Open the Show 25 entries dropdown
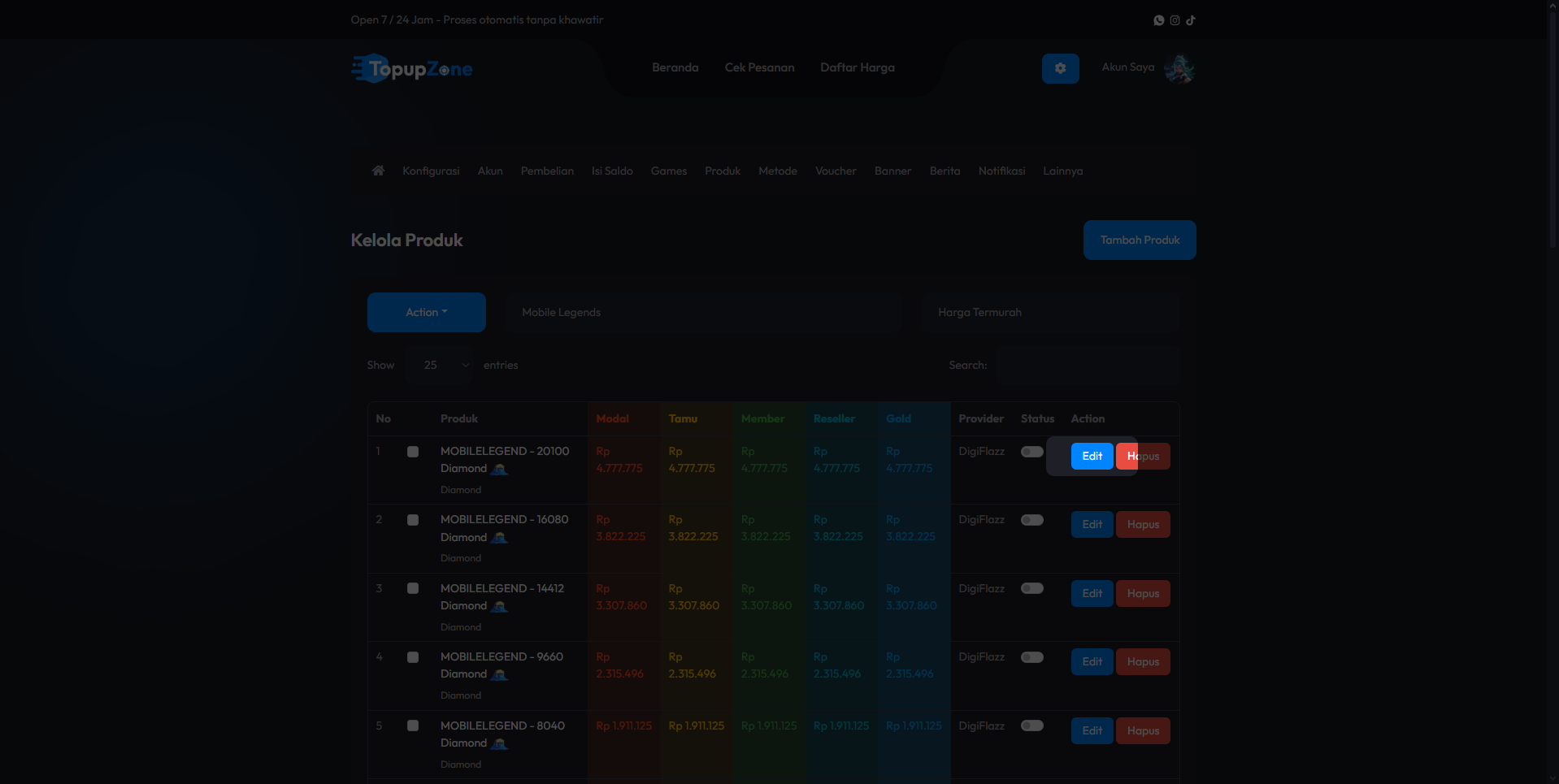Viewport: 1559px width, 784px height. pyautogui.click(x=441, y=365)
